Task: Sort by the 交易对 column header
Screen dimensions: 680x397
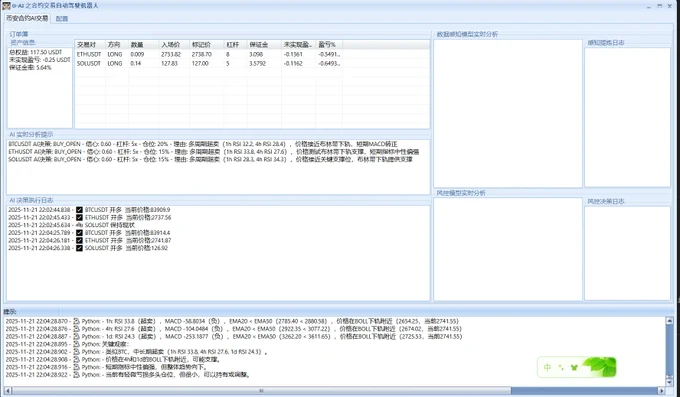Action: pos(90,45)
